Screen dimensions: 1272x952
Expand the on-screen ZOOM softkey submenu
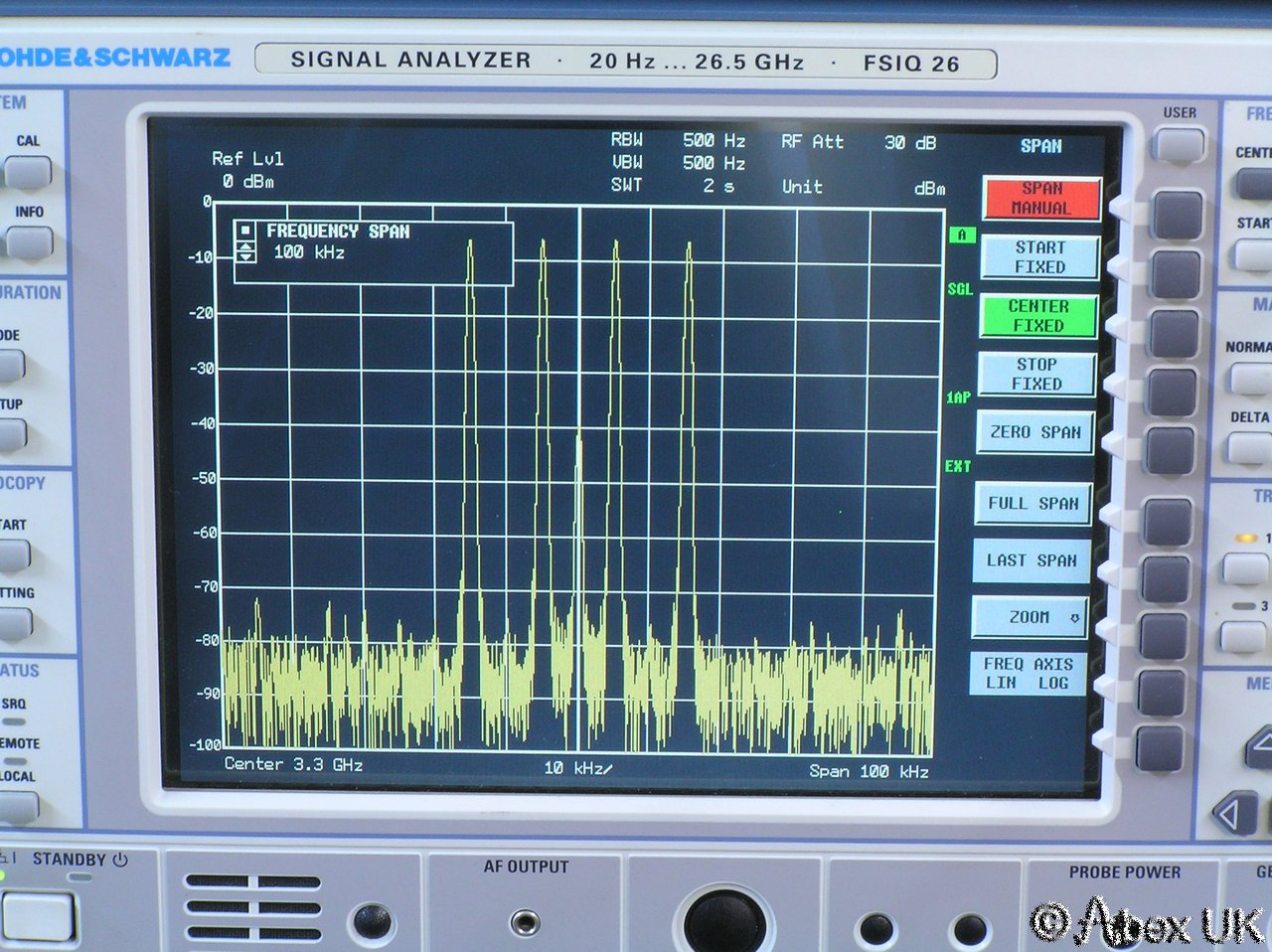(x=1031, y=617)
